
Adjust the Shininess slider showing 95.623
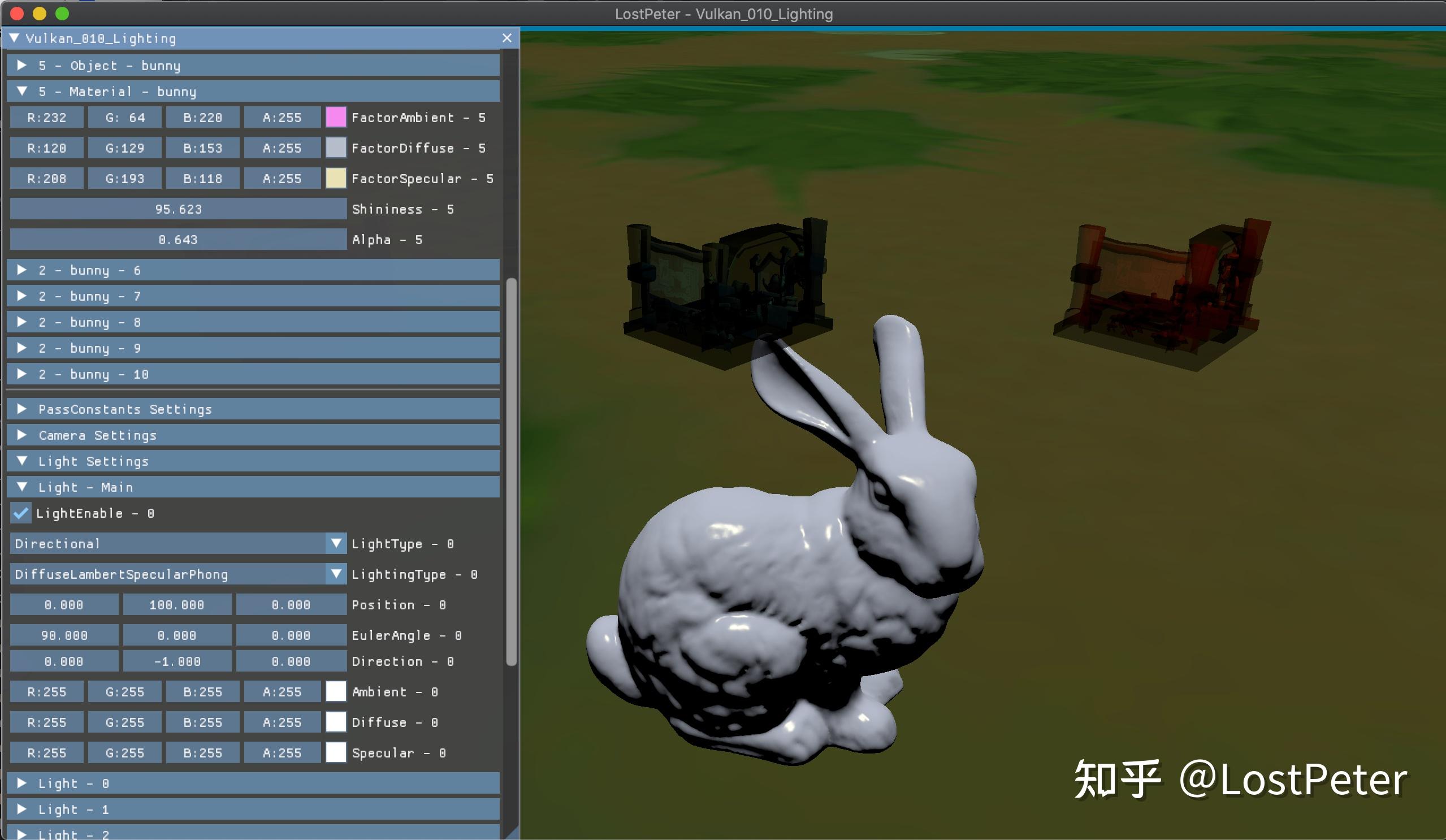(177, 209)
